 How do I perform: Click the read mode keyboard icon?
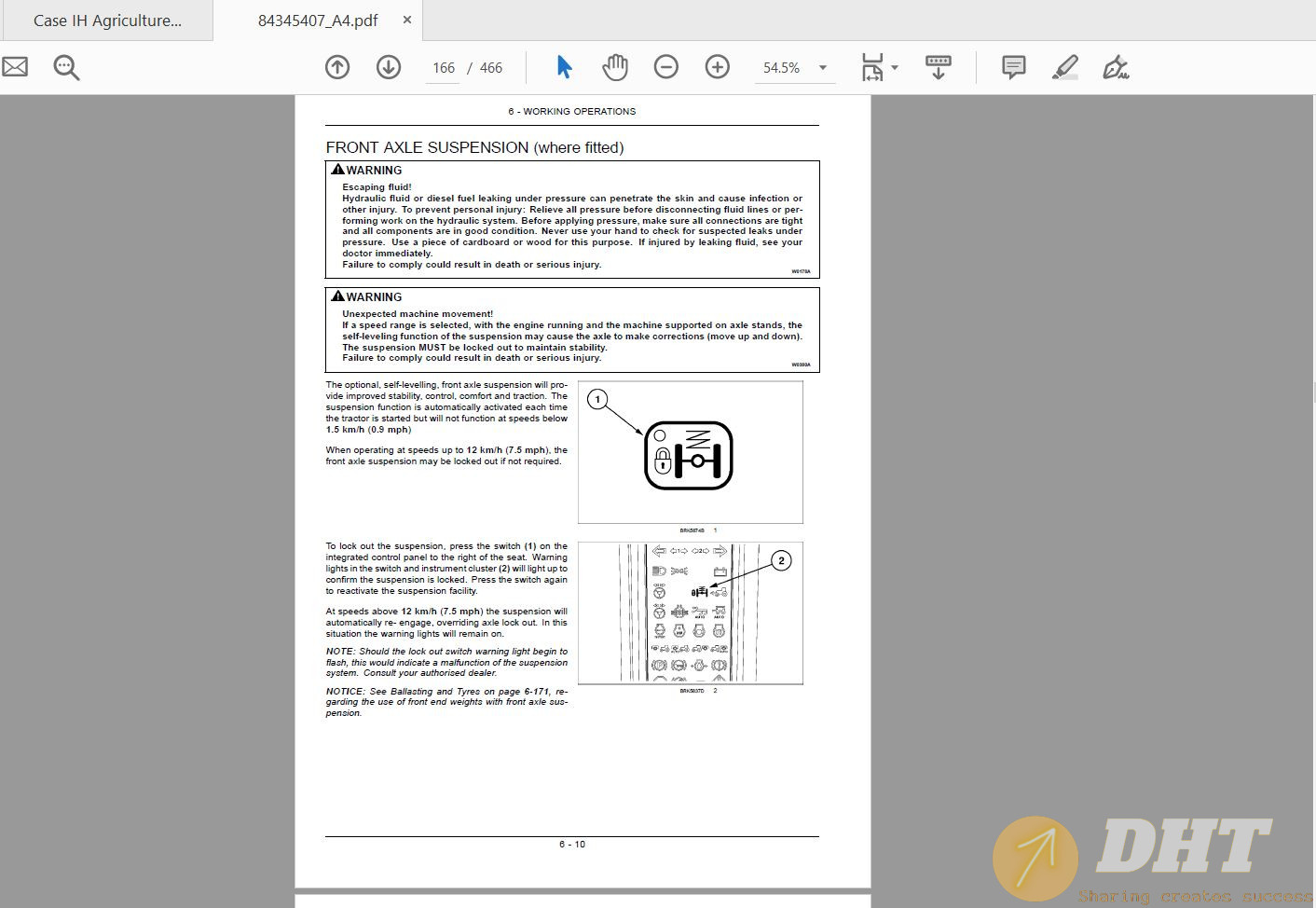(939, 67)
